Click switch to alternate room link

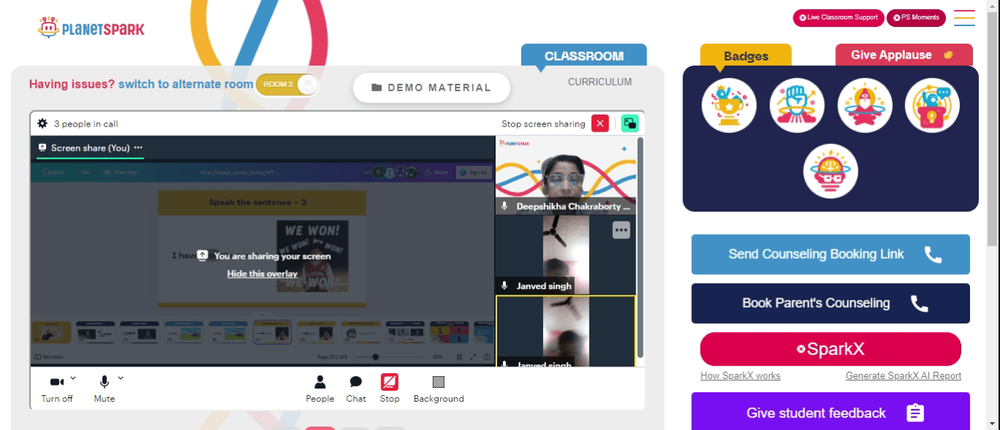[x=186, y=84]
